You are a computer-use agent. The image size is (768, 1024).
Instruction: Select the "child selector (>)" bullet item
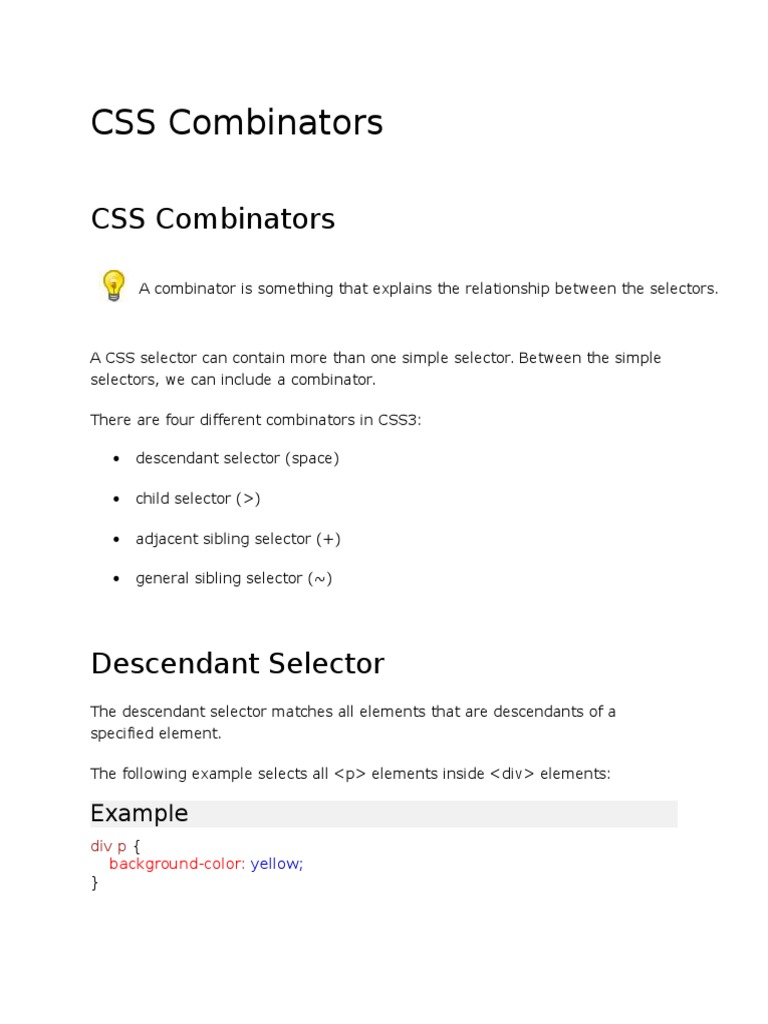pos(198,499)
